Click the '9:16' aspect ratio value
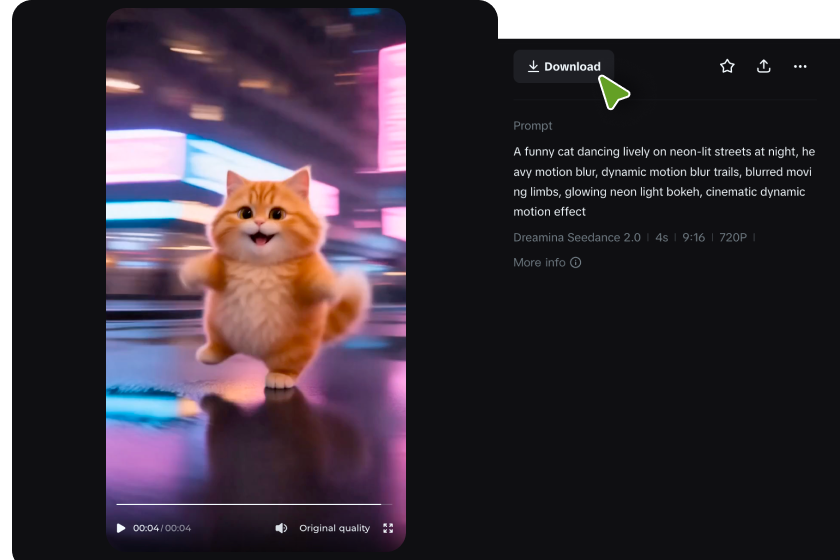This screenshot has width=840, height=560. click(693, 237)
